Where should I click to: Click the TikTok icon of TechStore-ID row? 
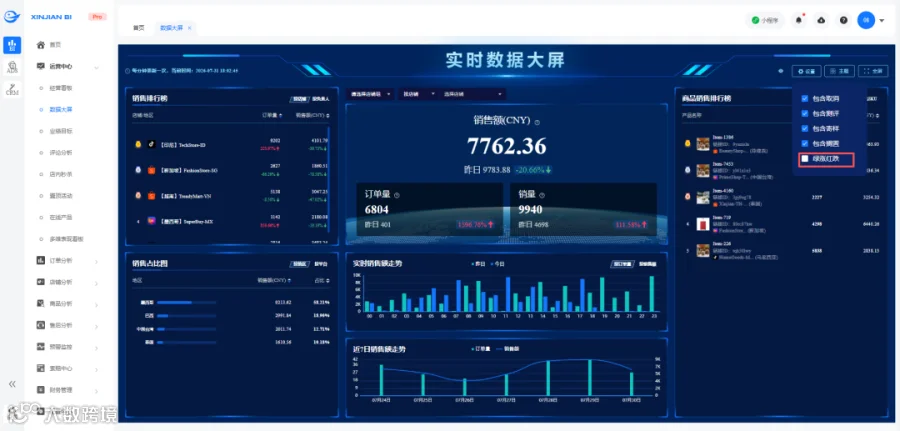pyautogui.click(x=152, y=145)
